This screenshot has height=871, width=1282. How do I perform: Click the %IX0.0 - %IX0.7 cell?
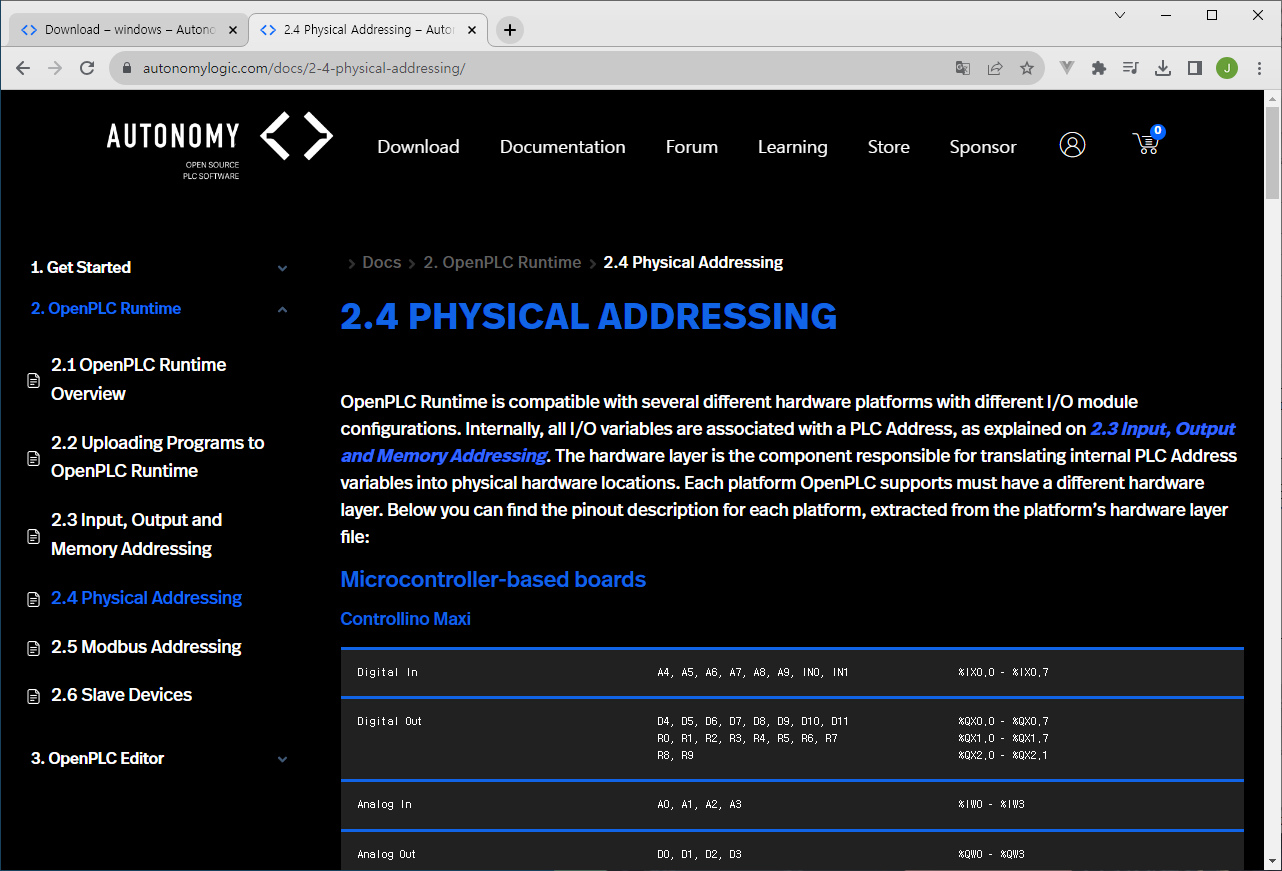[x=1003, y=673]
